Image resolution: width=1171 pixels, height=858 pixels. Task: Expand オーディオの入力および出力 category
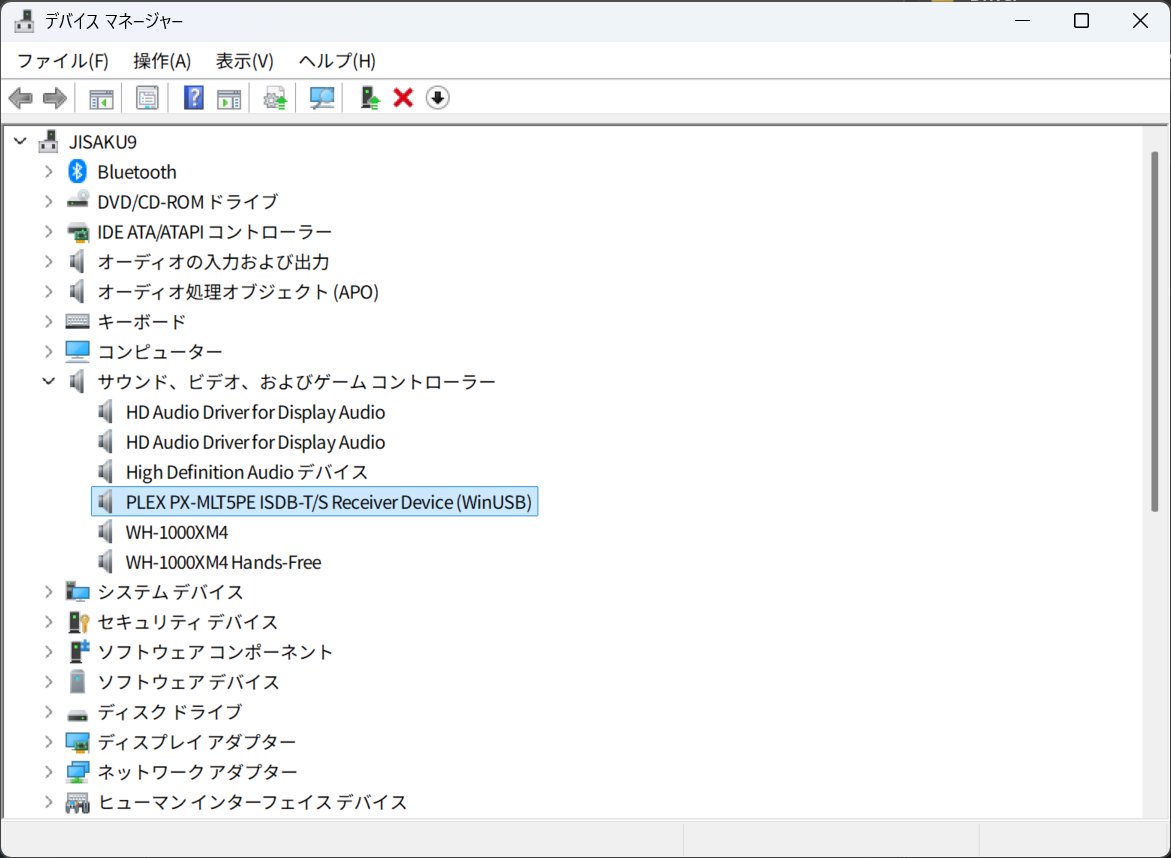coord(49,261)
